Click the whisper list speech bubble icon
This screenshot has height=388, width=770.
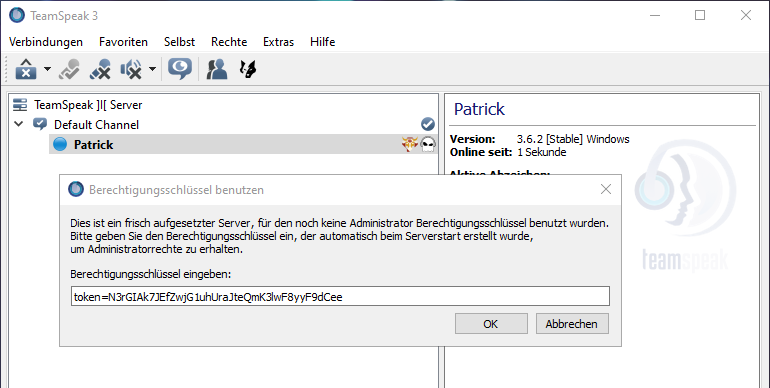click(180, 69)
